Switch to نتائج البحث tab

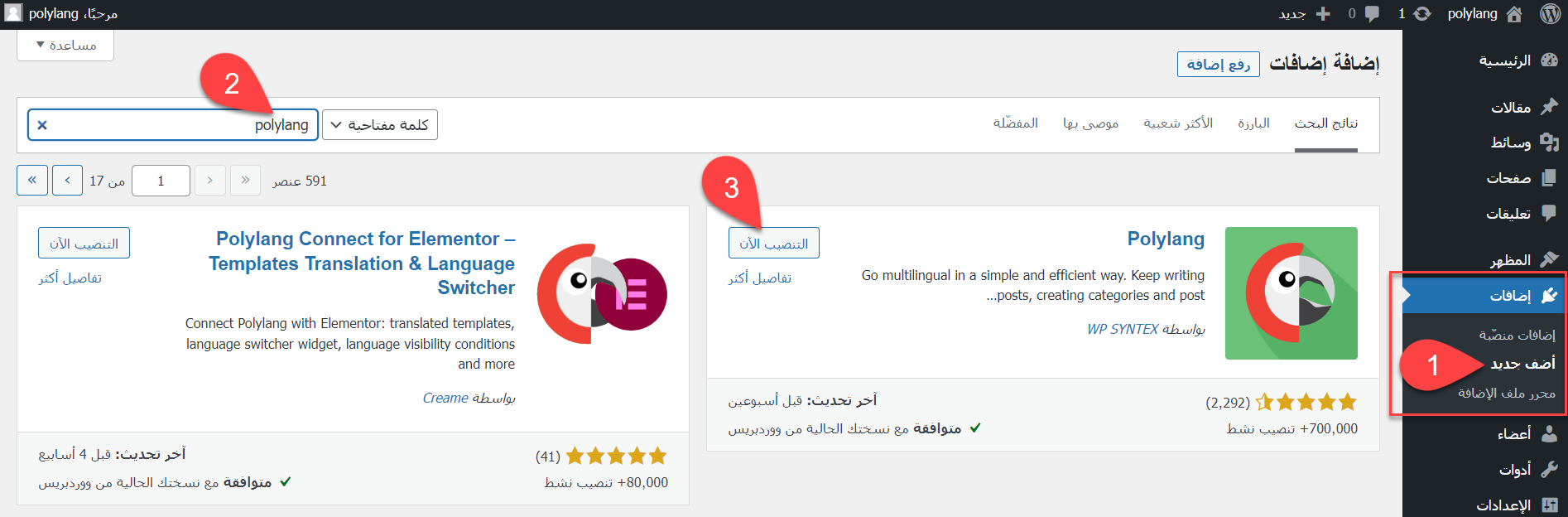click(1326, 123)
